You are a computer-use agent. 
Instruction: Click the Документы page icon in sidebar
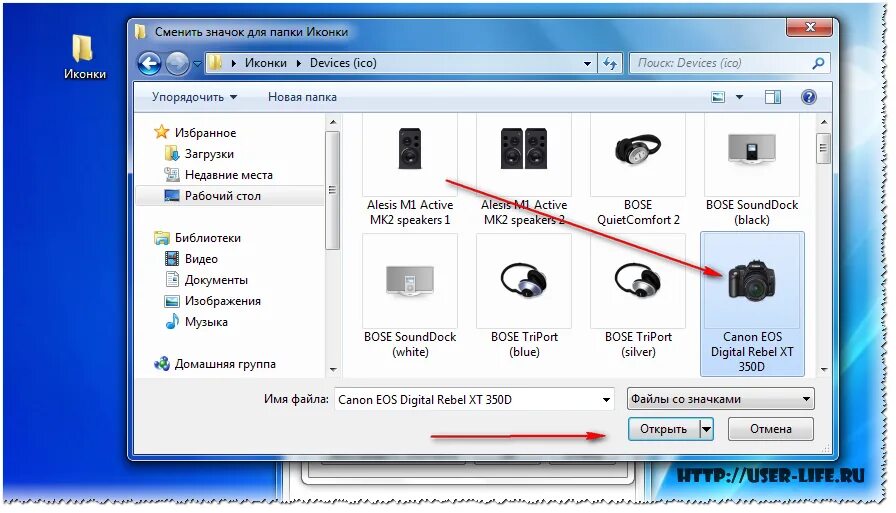(171, 279)
